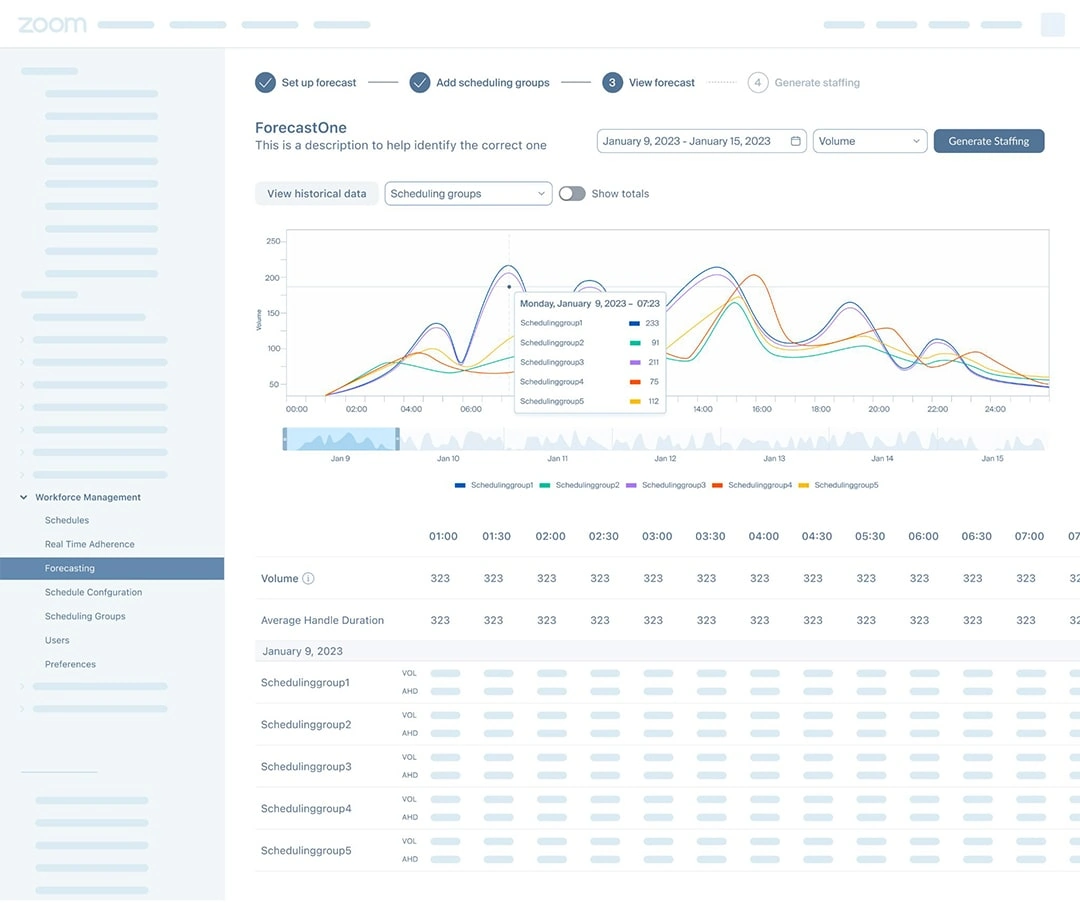Collapse the Workforce Management section
The image size is (1080, 903).
pos(24,497)
